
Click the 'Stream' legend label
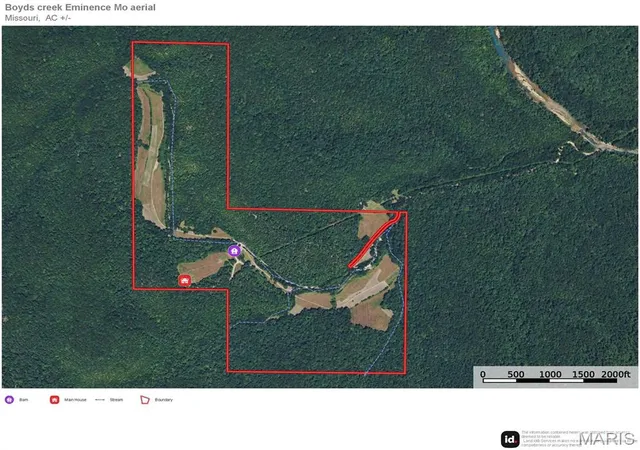tap(116, 400)
